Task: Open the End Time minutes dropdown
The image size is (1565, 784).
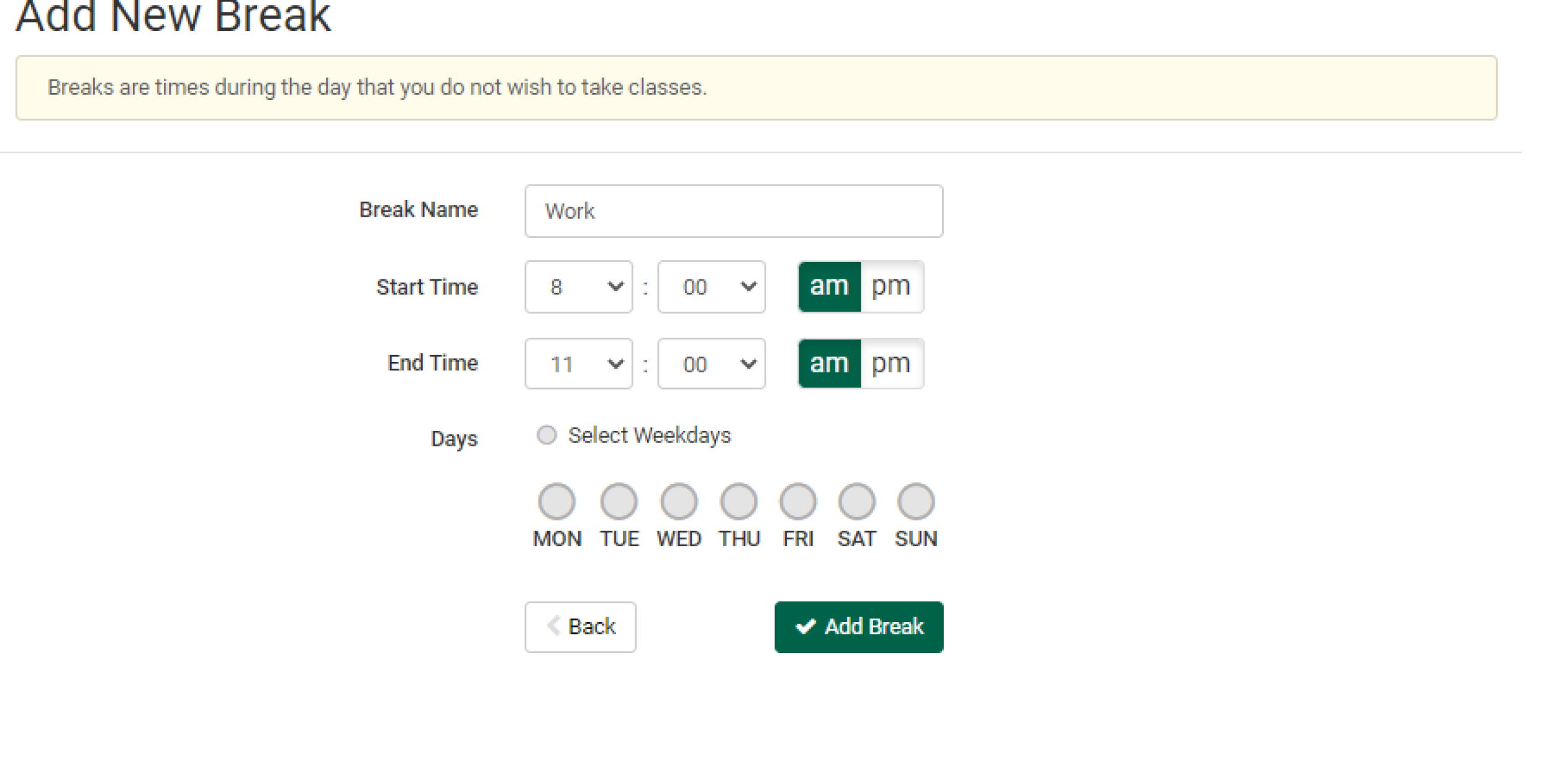Action: (x=710, y=364)
